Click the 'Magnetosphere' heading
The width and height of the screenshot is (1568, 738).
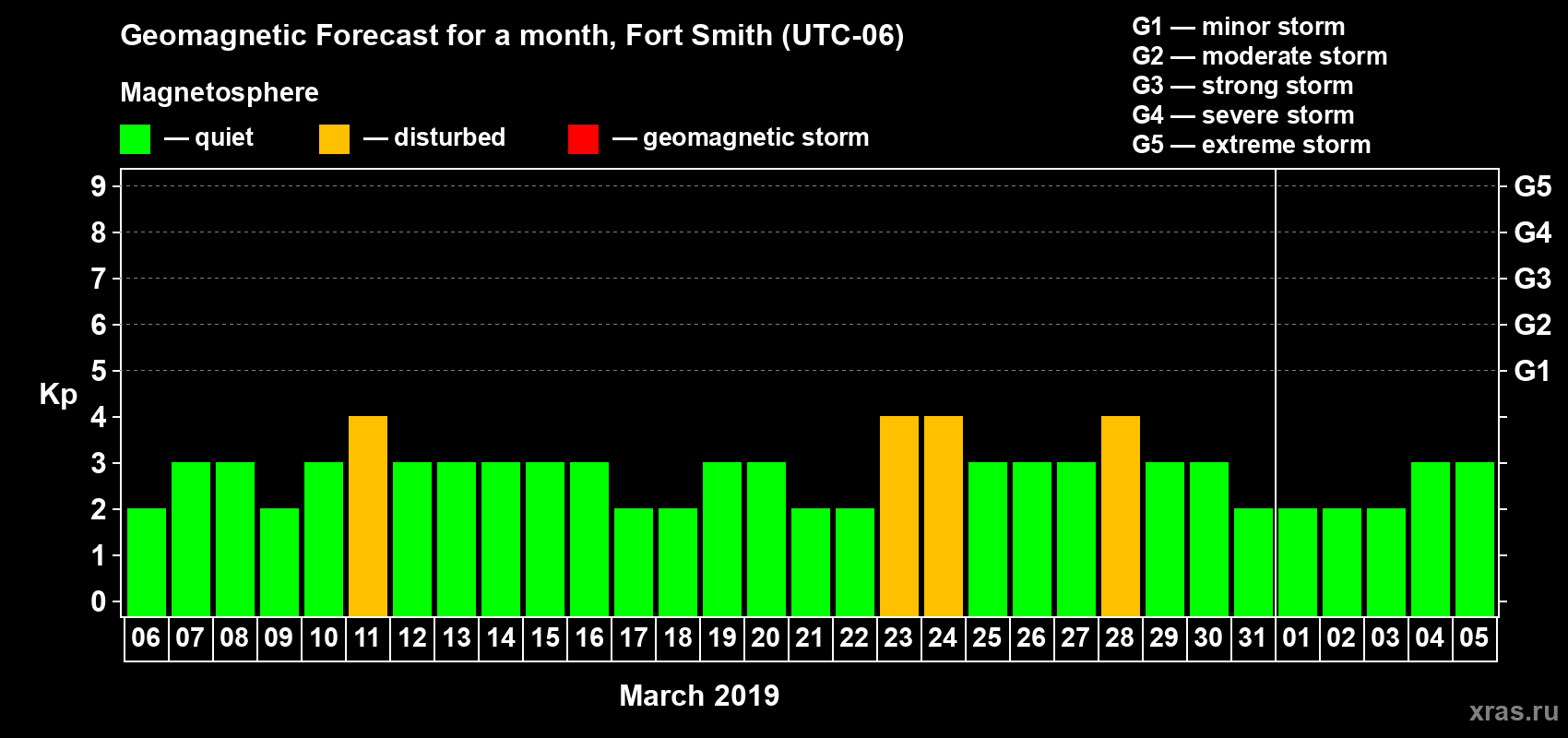coord(220,93)
